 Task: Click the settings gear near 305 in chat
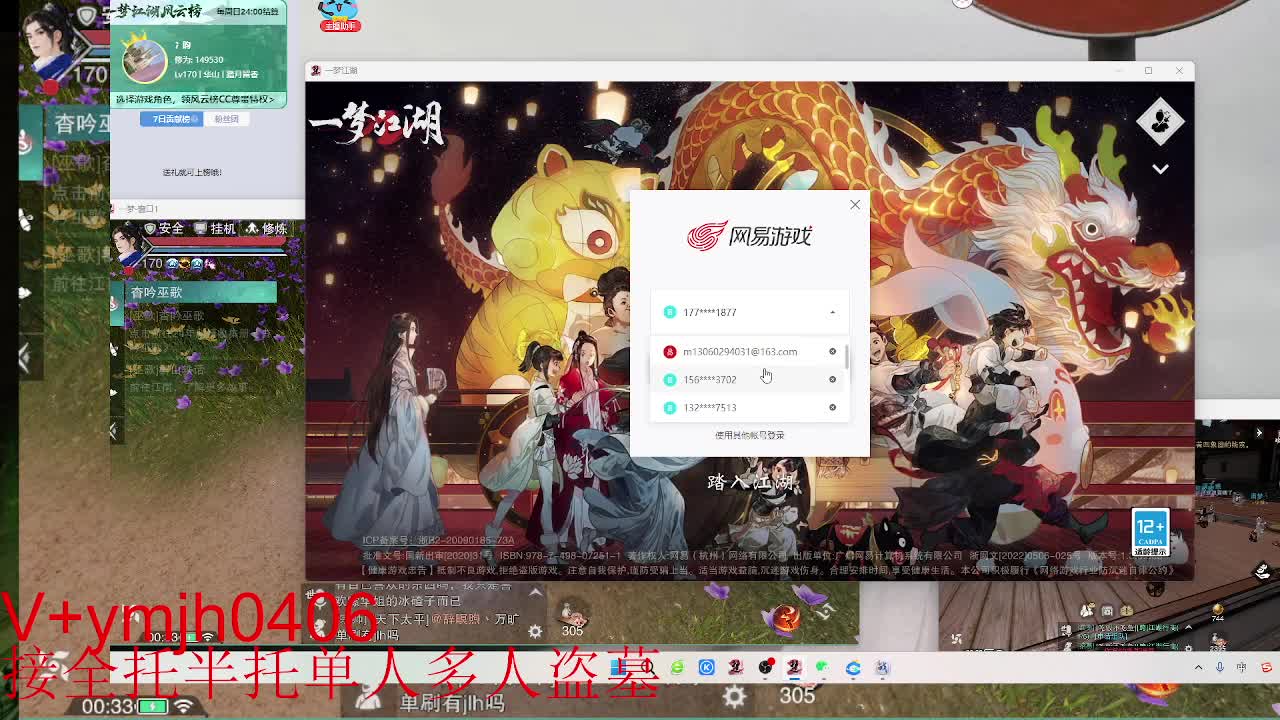click(x=535, y=631)
